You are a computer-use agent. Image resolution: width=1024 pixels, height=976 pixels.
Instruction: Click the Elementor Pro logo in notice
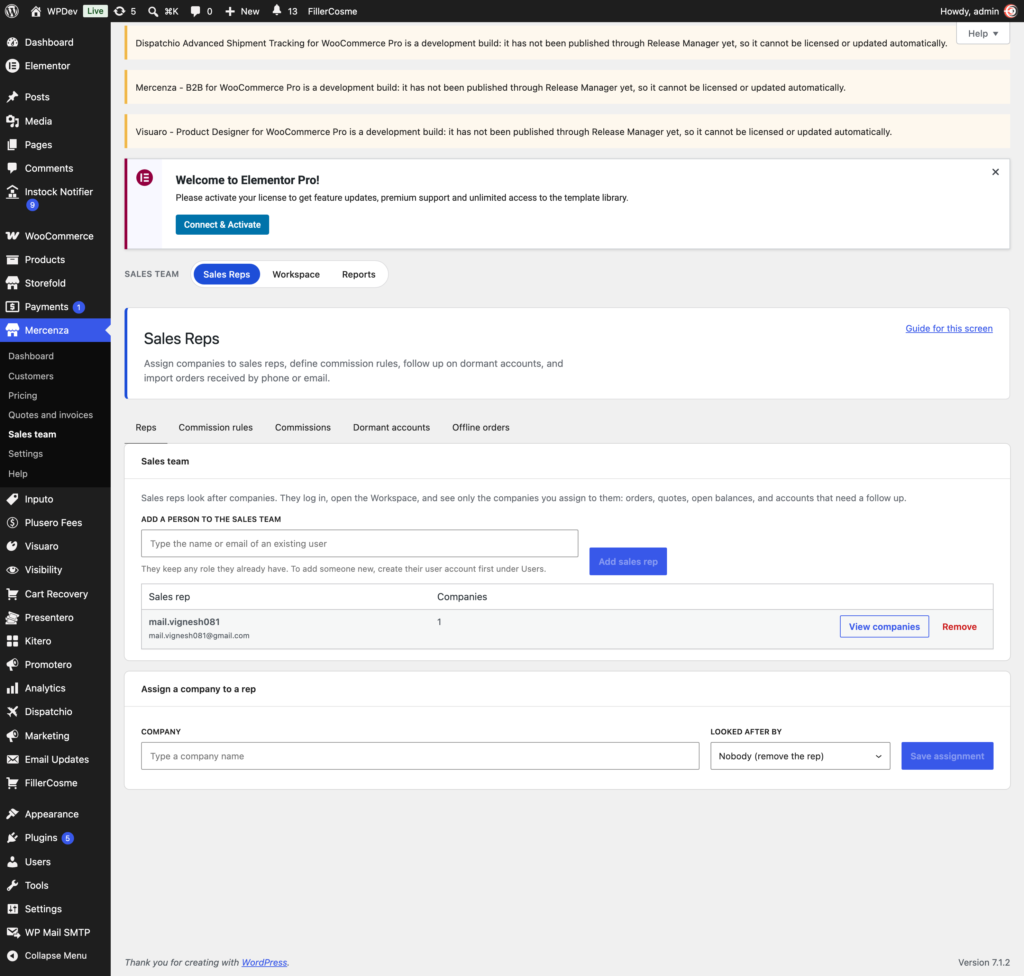(x=144, y=178)
